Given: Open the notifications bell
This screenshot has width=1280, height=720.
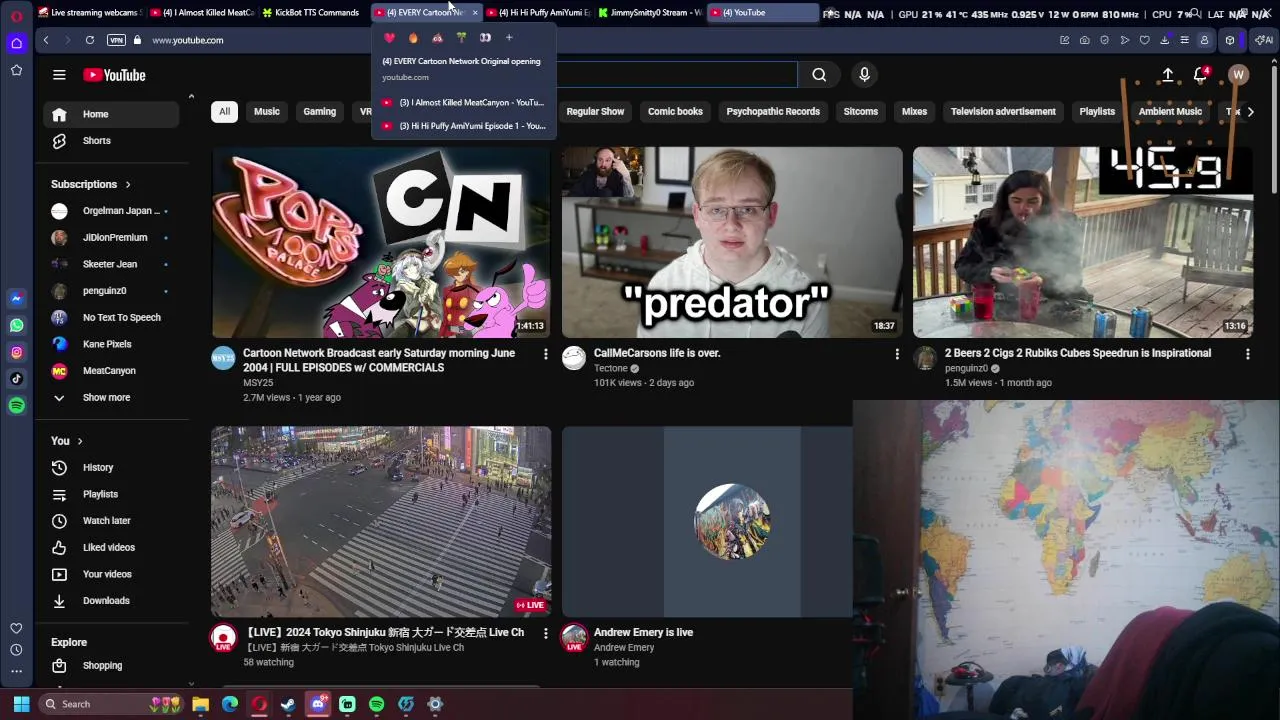Looking at the screenshot, I should click(1201, 75).
